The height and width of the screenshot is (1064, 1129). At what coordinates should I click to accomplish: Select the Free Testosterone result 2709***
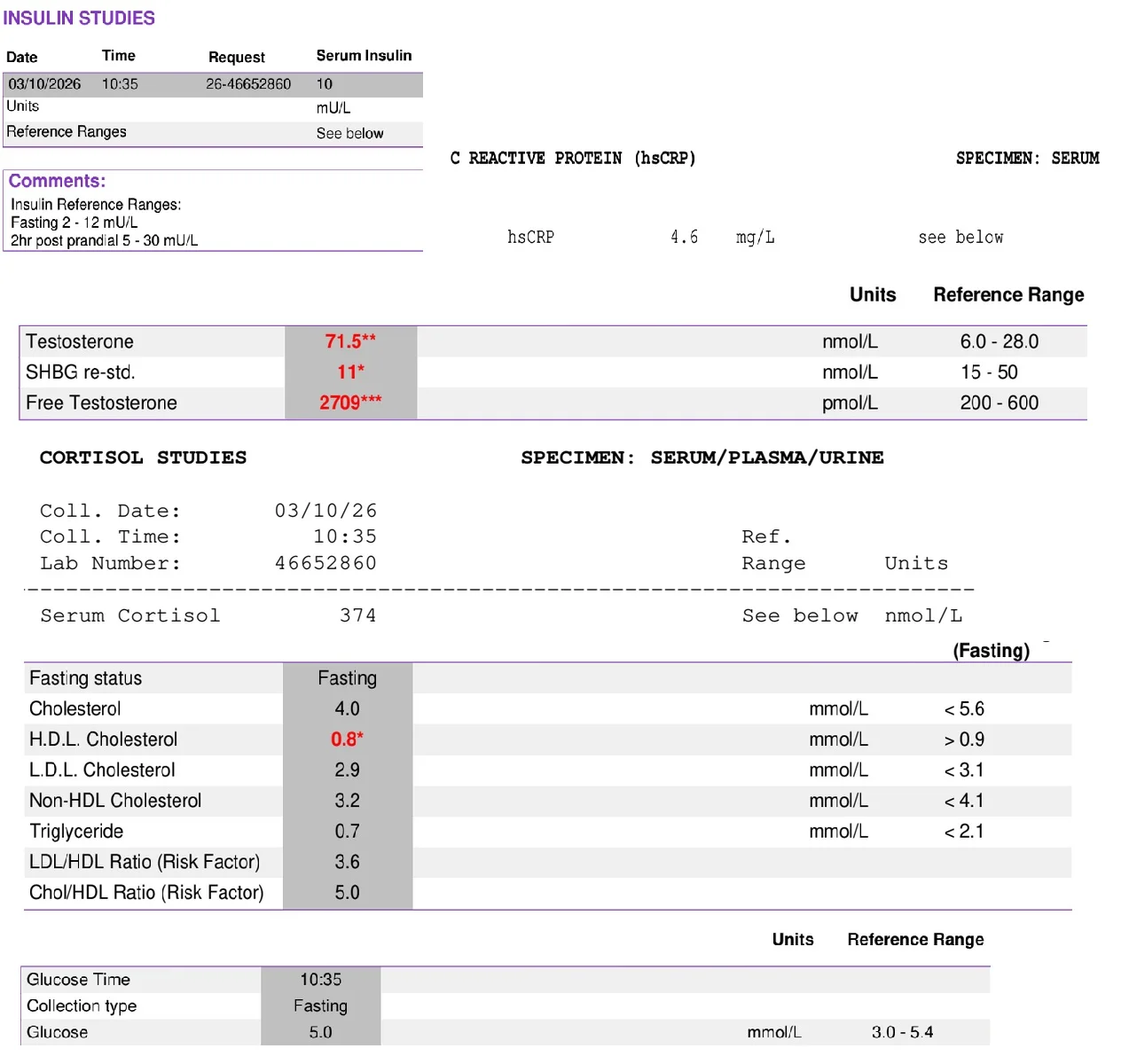click(350, 403)
